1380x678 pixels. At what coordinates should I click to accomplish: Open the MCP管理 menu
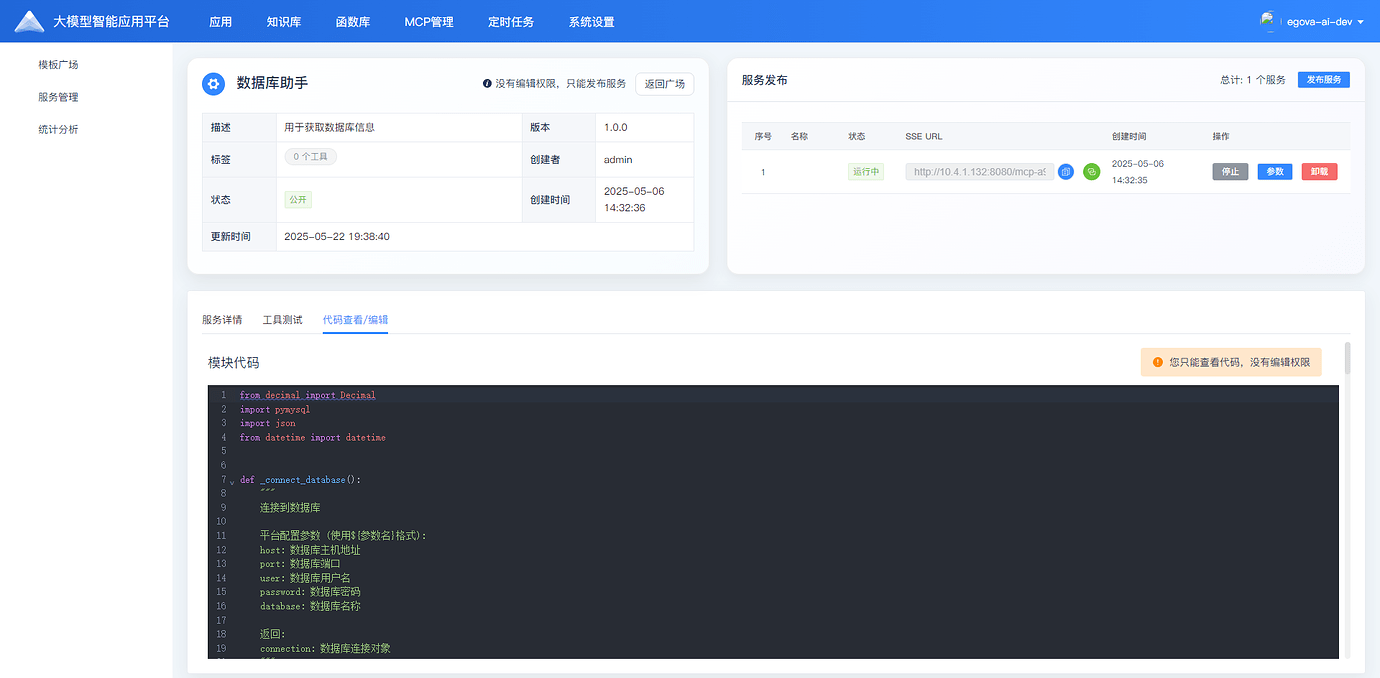tap(428, 21)
